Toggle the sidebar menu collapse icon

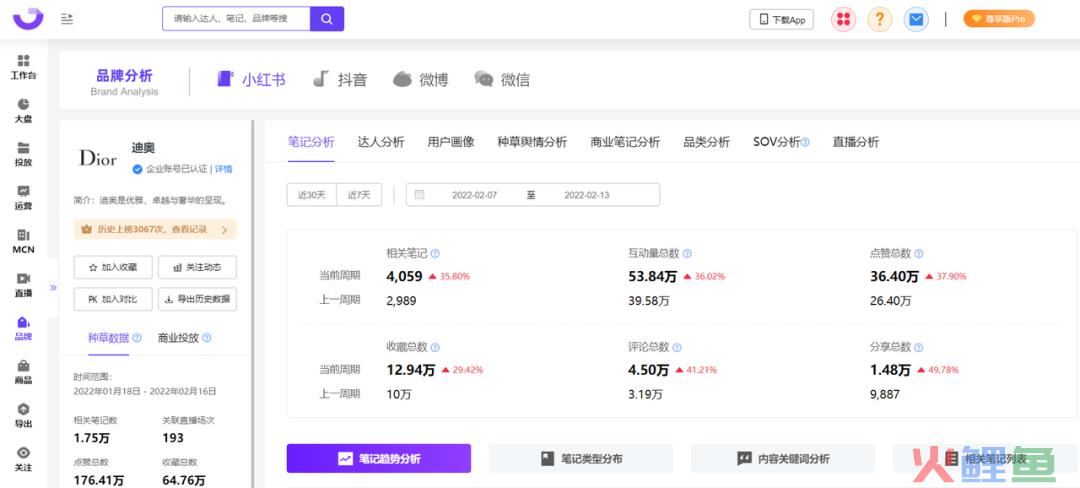[x=67, y=19]
